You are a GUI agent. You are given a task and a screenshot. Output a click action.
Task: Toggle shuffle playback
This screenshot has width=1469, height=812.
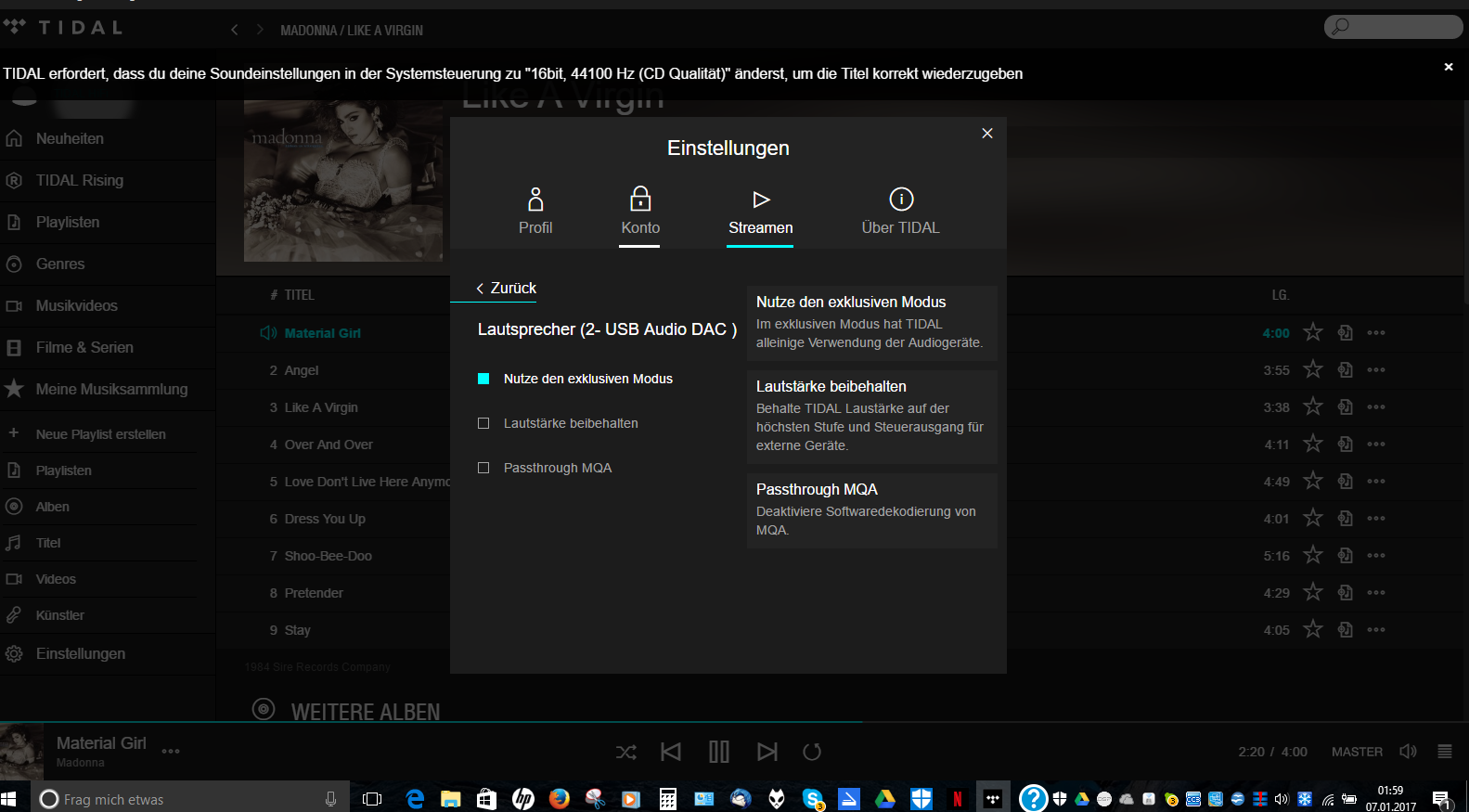[626, 752]
